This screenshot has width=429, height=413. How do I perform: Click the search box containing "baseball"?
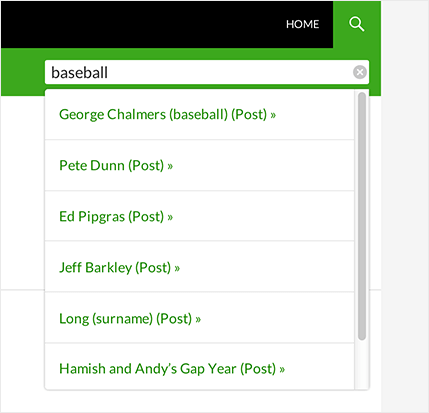(207, 72)
